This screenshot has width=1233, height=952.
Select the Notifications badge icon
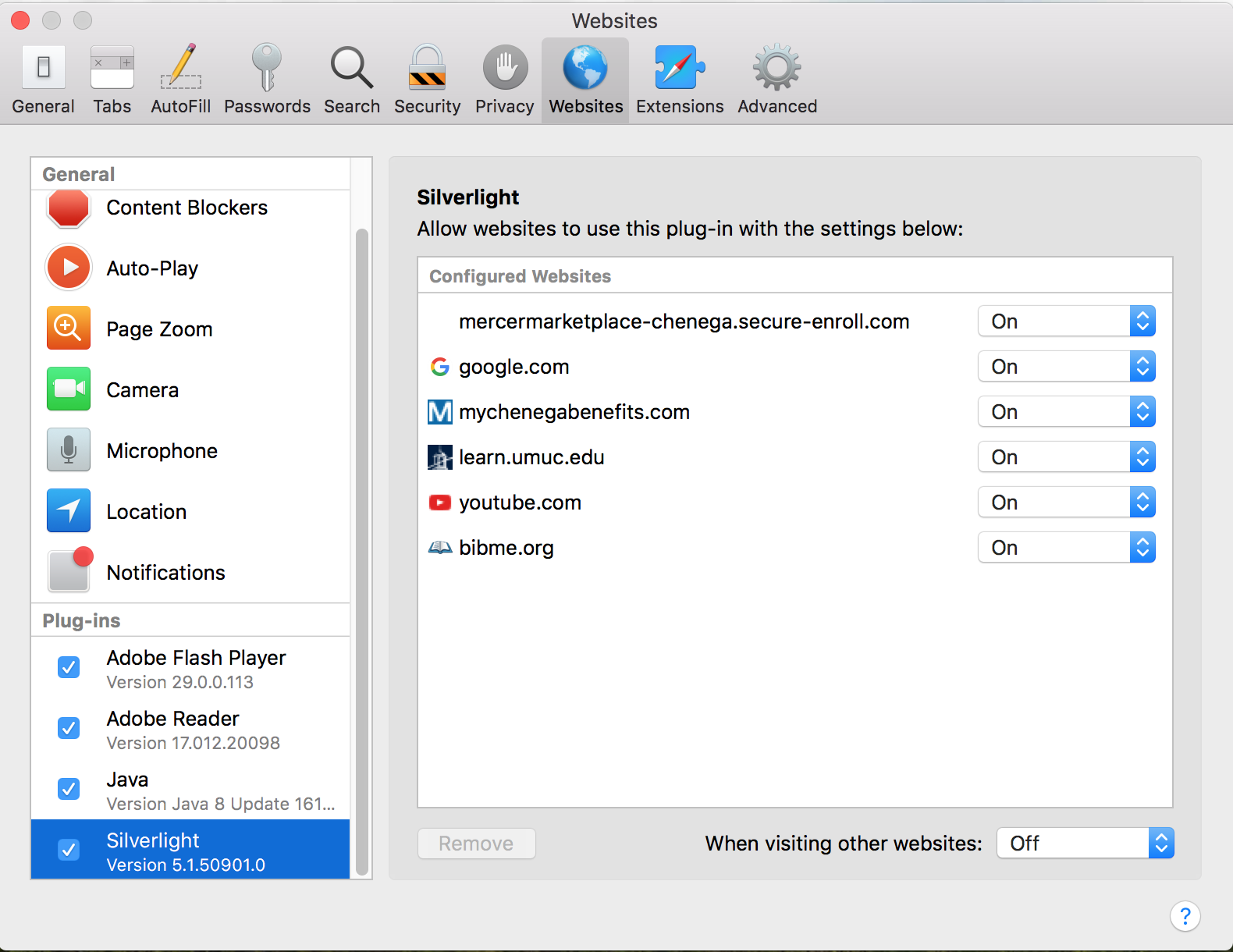click(69, 570)
